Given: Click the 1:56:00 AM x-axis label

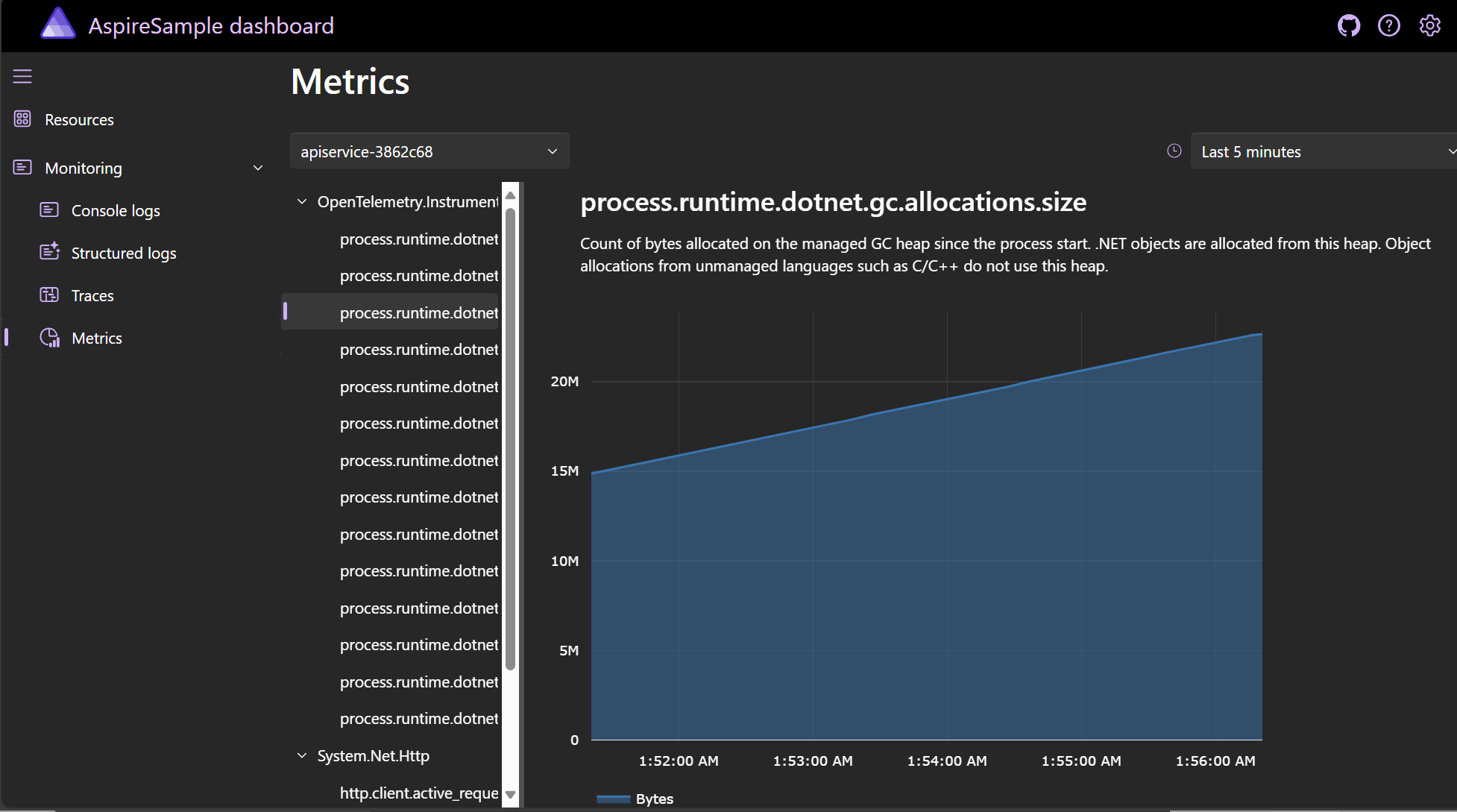Looking at the screenshot, I should [1215, 761].
